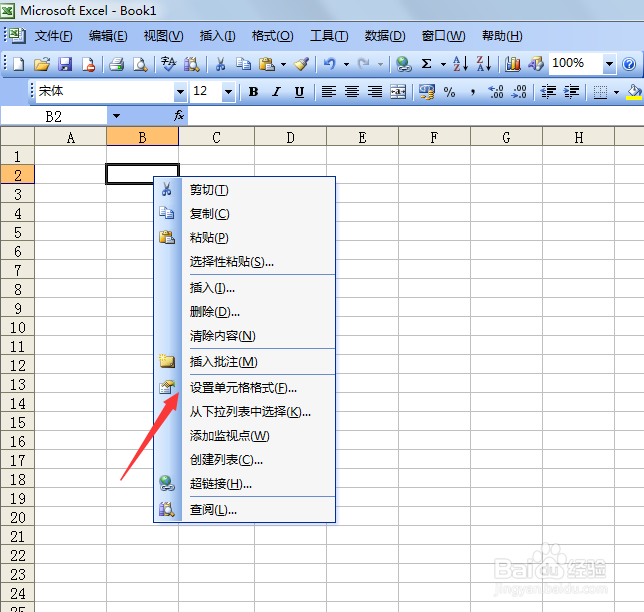644x612 pixels.
Task: Toggle Underline formatting
Action: pos(299,92)
